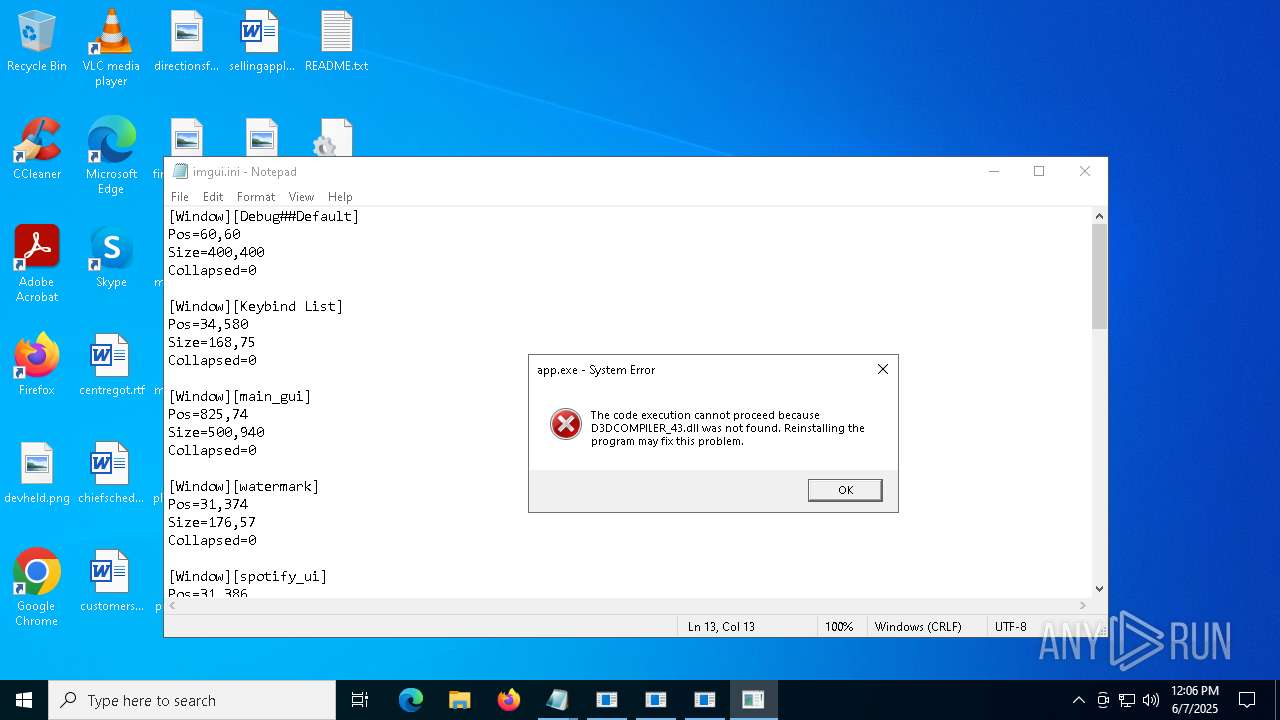Open the notification center icon

coord(1247,700)
